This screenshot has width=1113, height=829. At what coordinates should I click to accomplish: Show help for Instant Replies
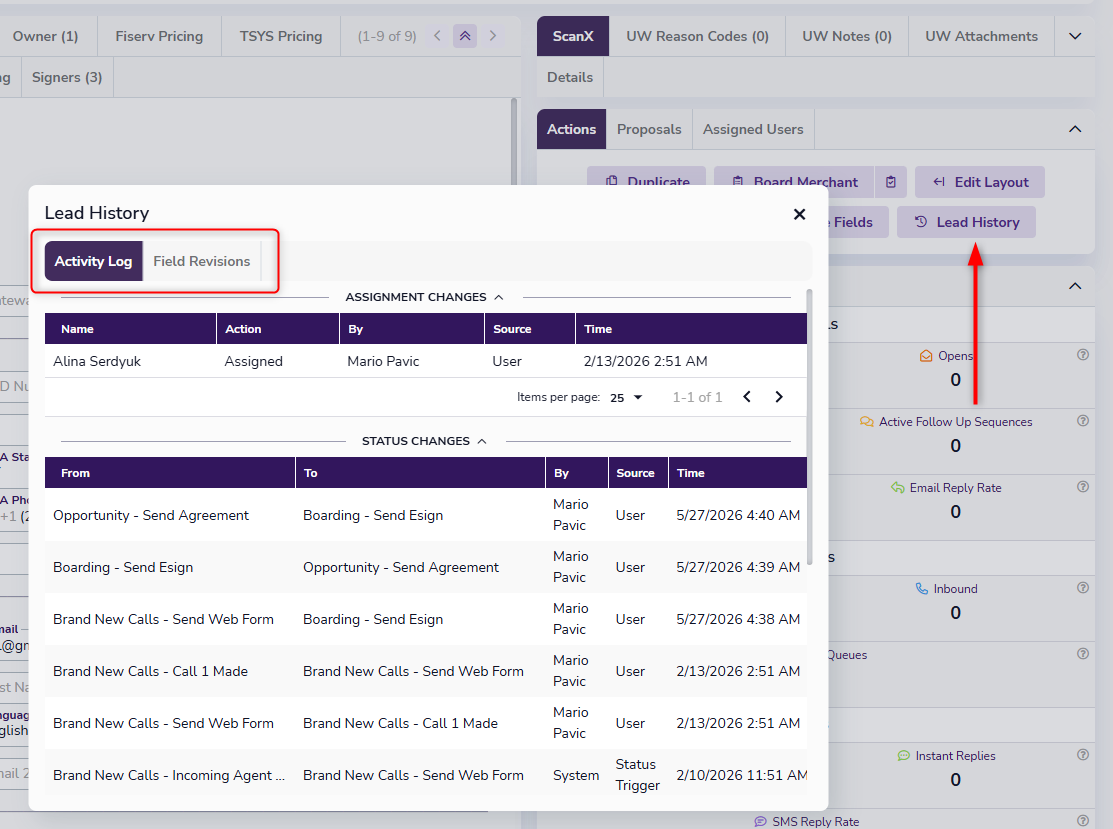(1082, 755)
